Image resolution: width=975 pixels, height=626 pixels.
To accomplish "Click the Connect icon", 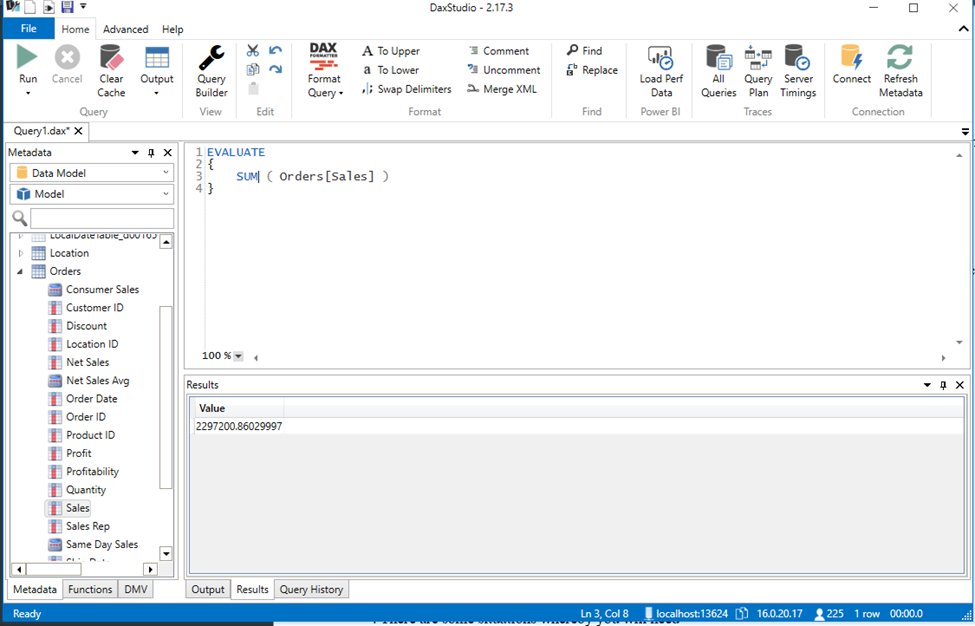I will pos(851,57).
